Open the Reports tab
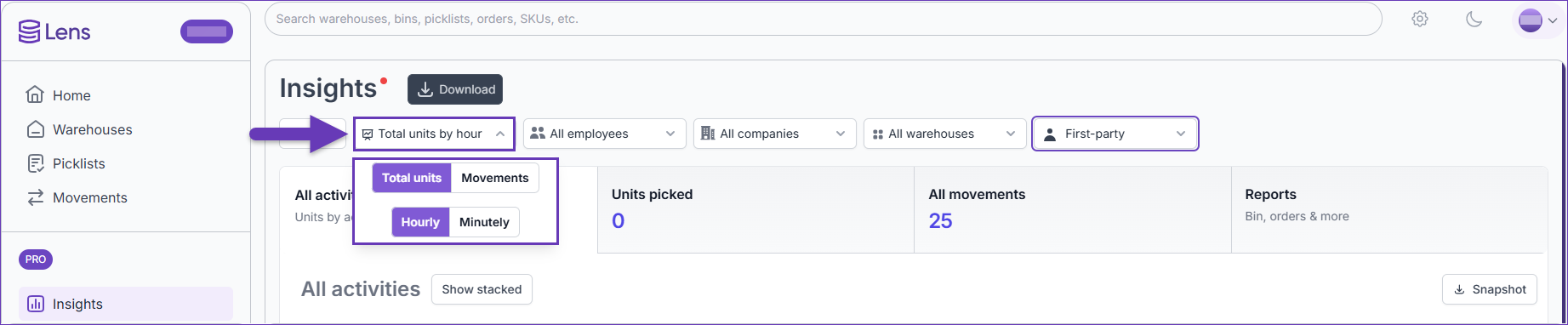This screenshot has width=1568, height=325. pos(1388,209)
